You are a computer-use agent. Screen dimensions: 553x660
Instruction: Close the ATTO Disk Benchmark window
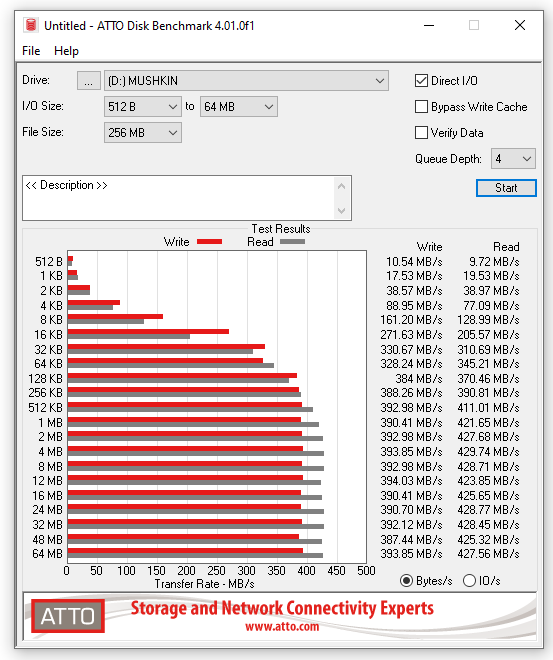520,25
